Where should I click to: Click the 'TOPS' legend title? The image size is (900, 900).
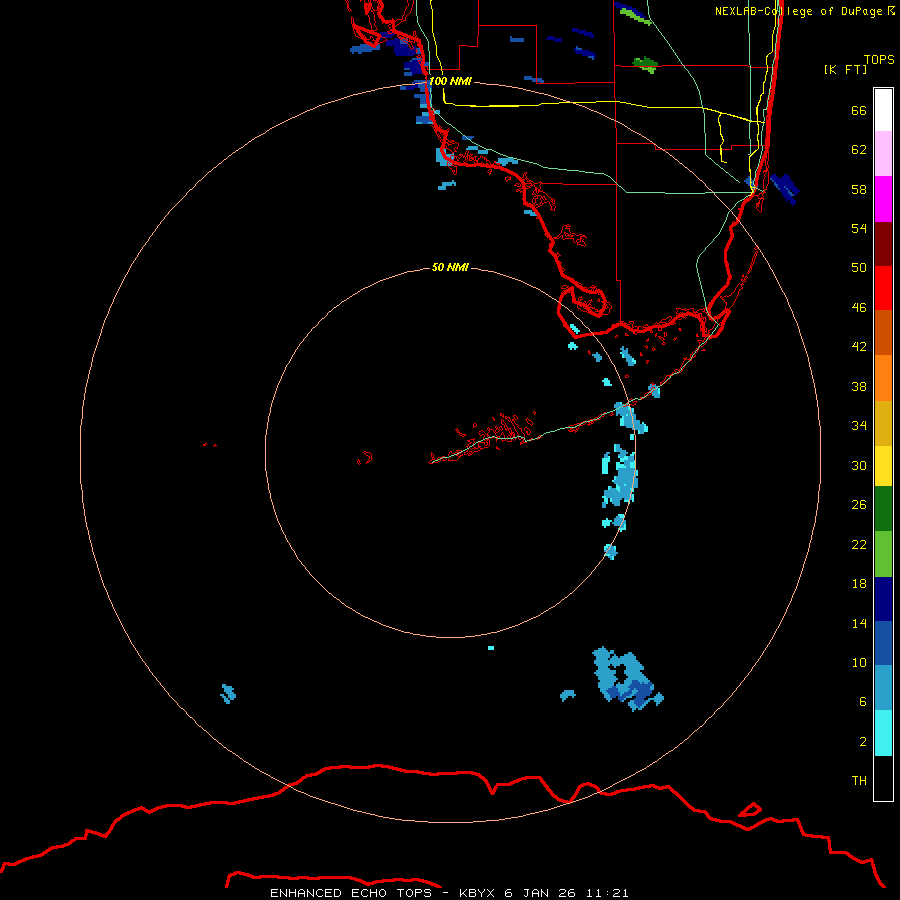(879, 59)
